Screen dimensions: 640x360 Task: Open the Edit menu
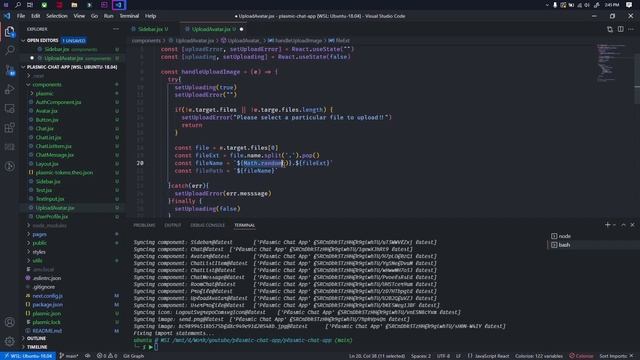point(36,16)
